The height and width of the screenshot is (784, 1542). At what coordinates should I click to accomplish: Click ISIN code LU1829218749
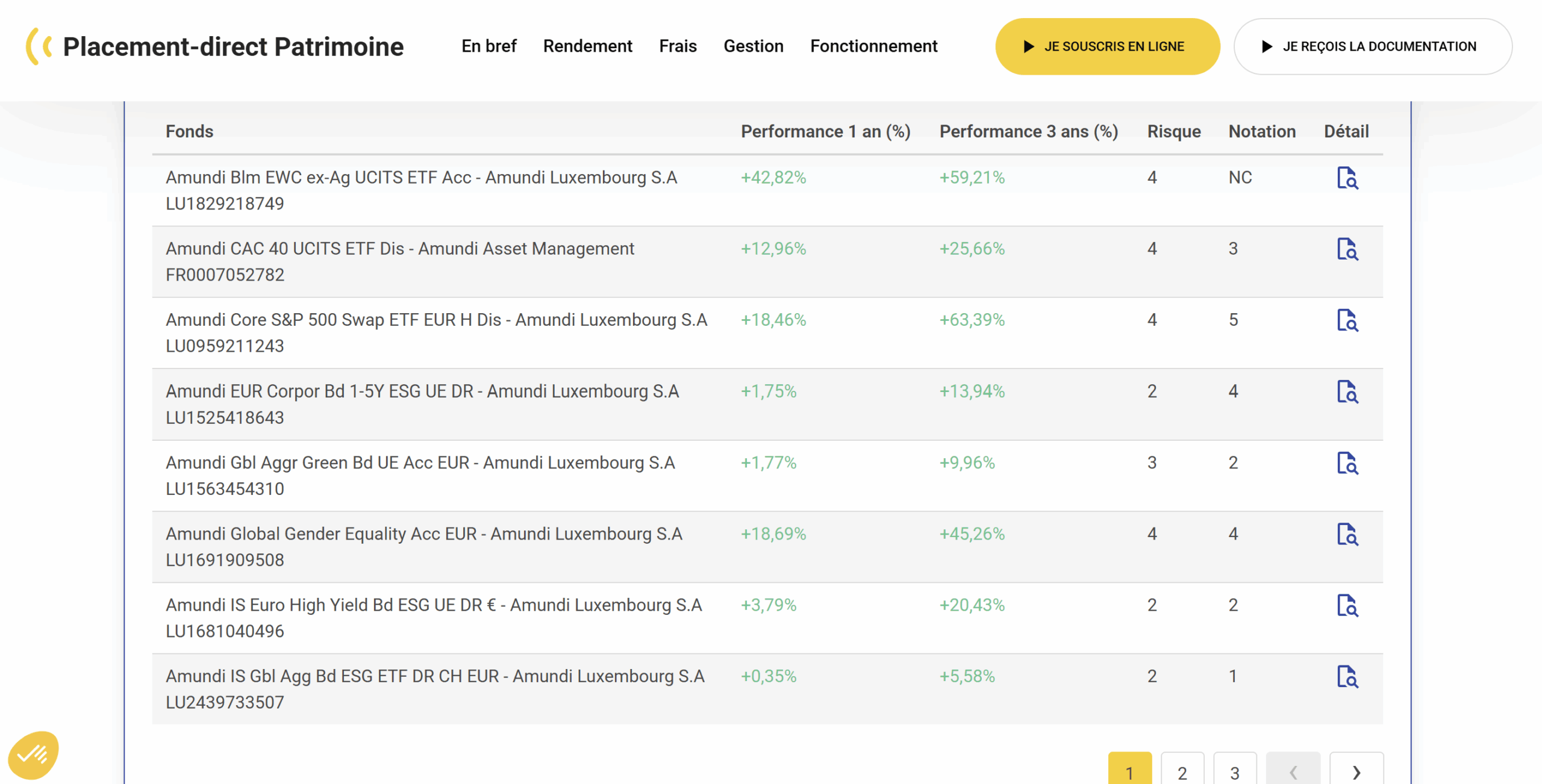click(x=225, y=204)
